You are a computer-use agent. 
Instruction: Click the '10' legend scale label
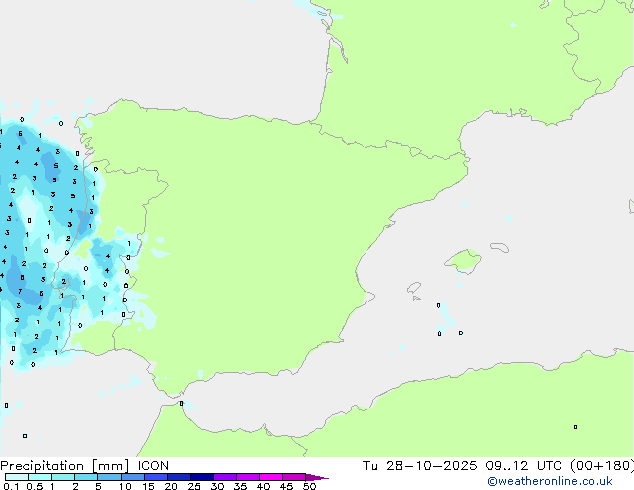tap(125, 486)
